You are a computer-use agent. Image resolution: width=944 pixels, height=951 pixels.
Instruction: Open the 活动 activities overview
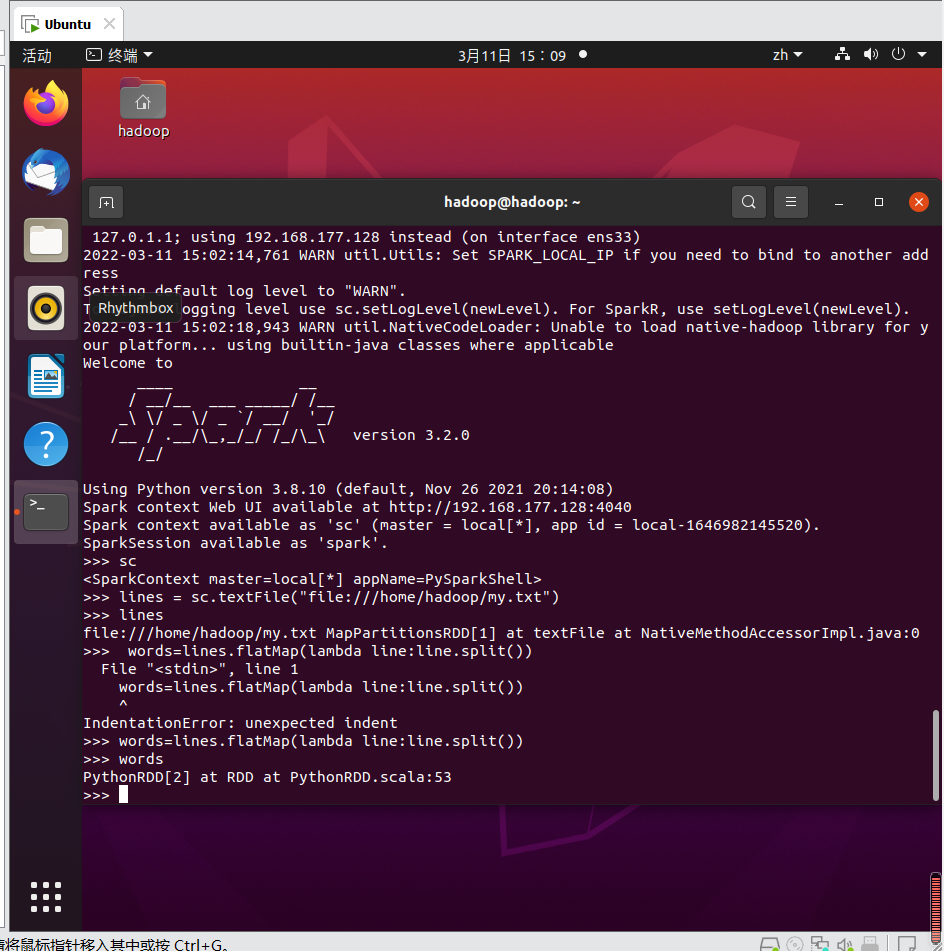tap(37, 56)
